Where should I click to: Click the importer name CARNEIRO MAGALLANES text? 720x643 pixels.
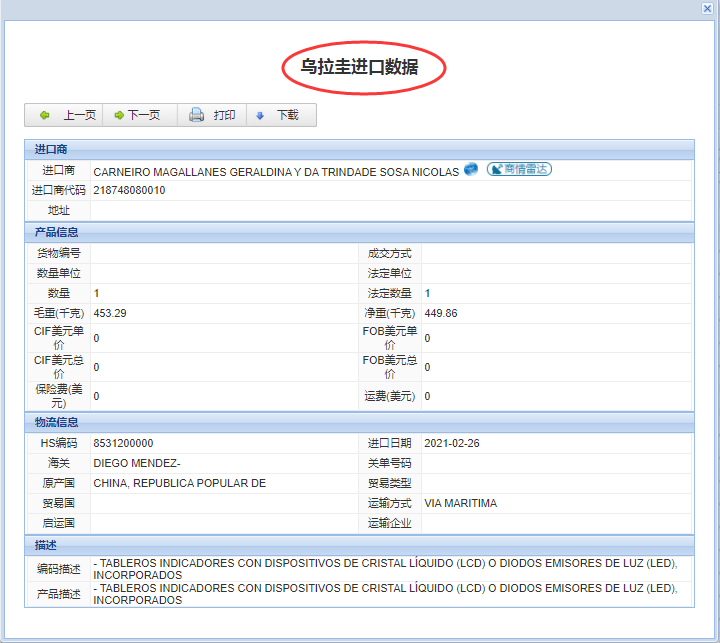coord(275,172)
